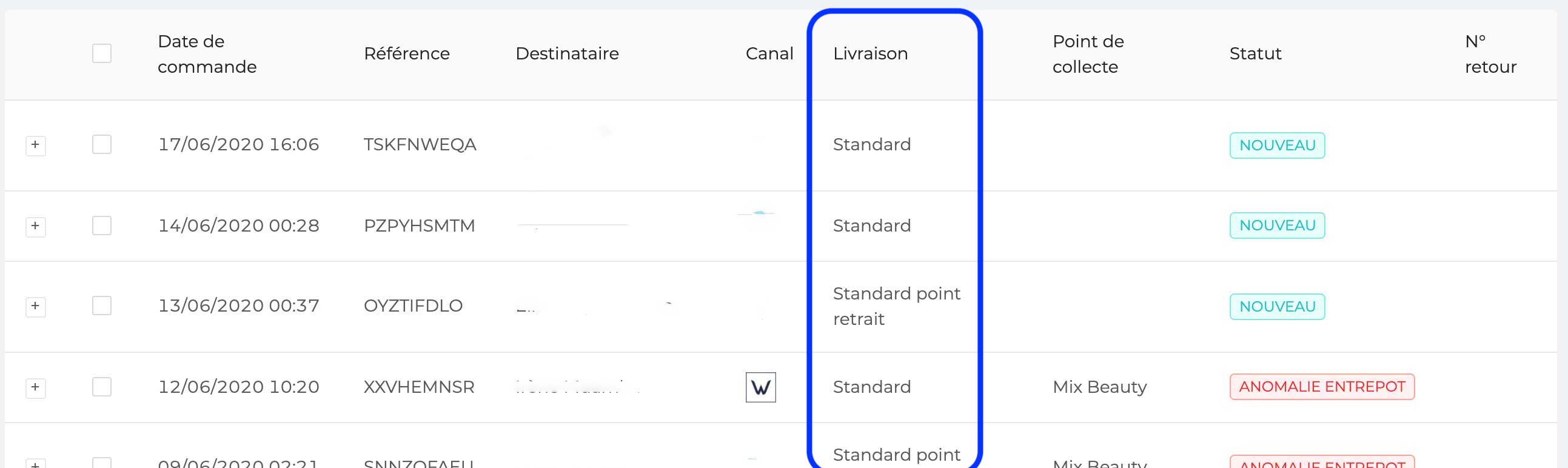Click the Statut column header
The width and height of the screenshot is (1568, 468).
[x=1255, y=53]
